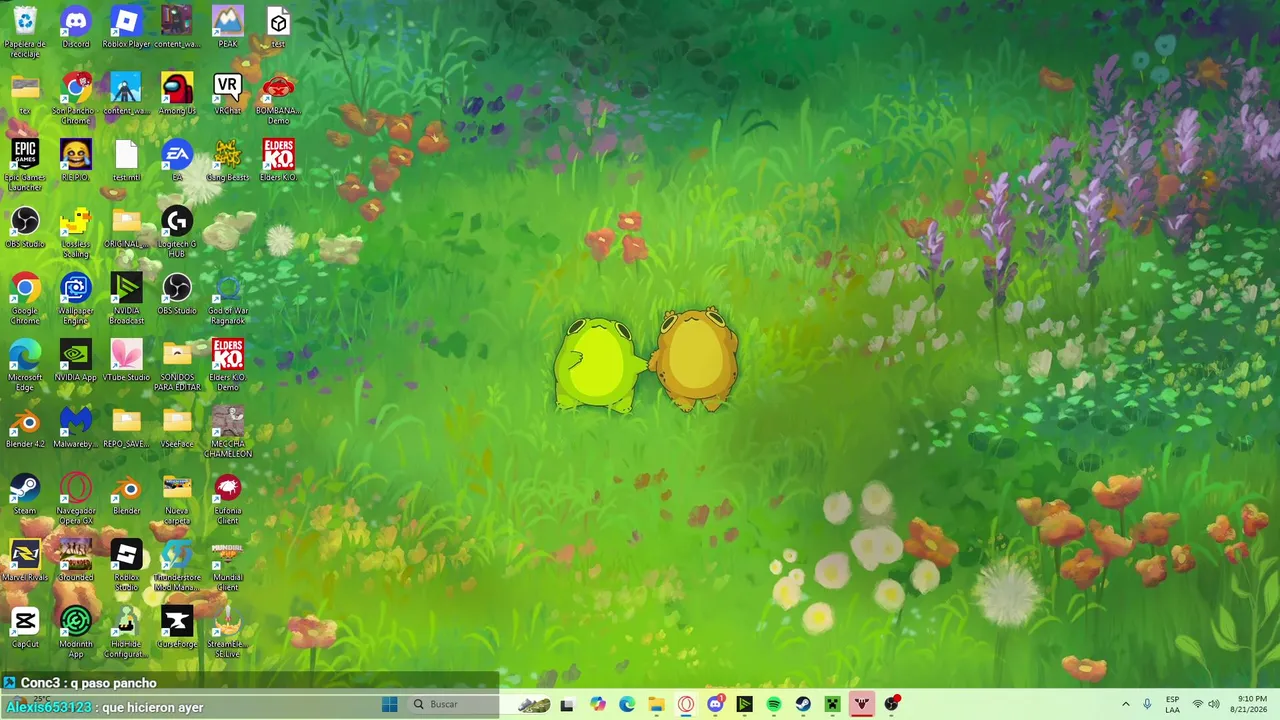The width and height of the screenshot is (1280, 720).
Task: Open the Logitech G HUB shortcut
Action: pyautogui.click(x=177, y=232)
